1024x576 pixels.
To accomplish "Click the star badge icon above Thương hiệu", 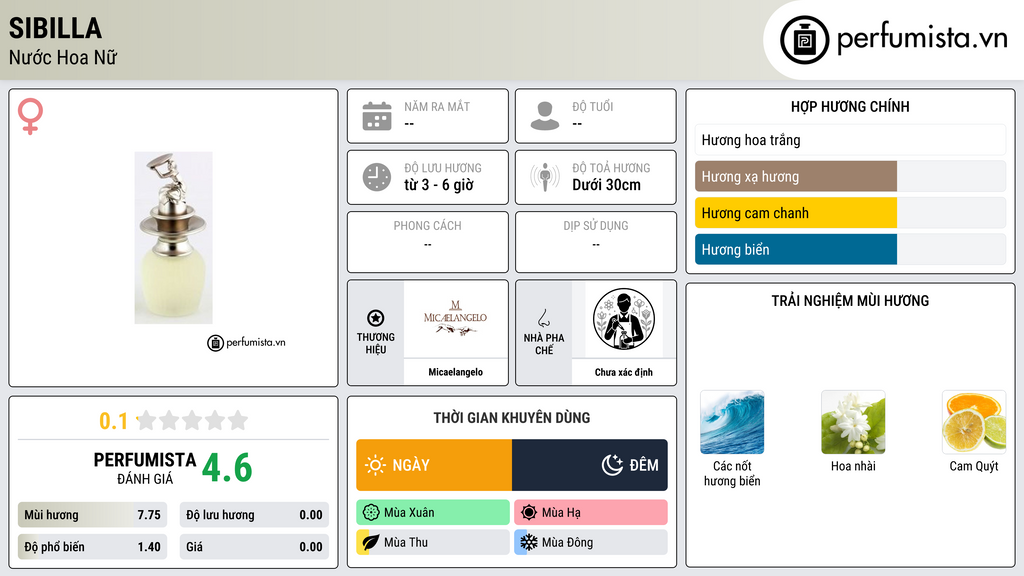I will coord(376,318).
